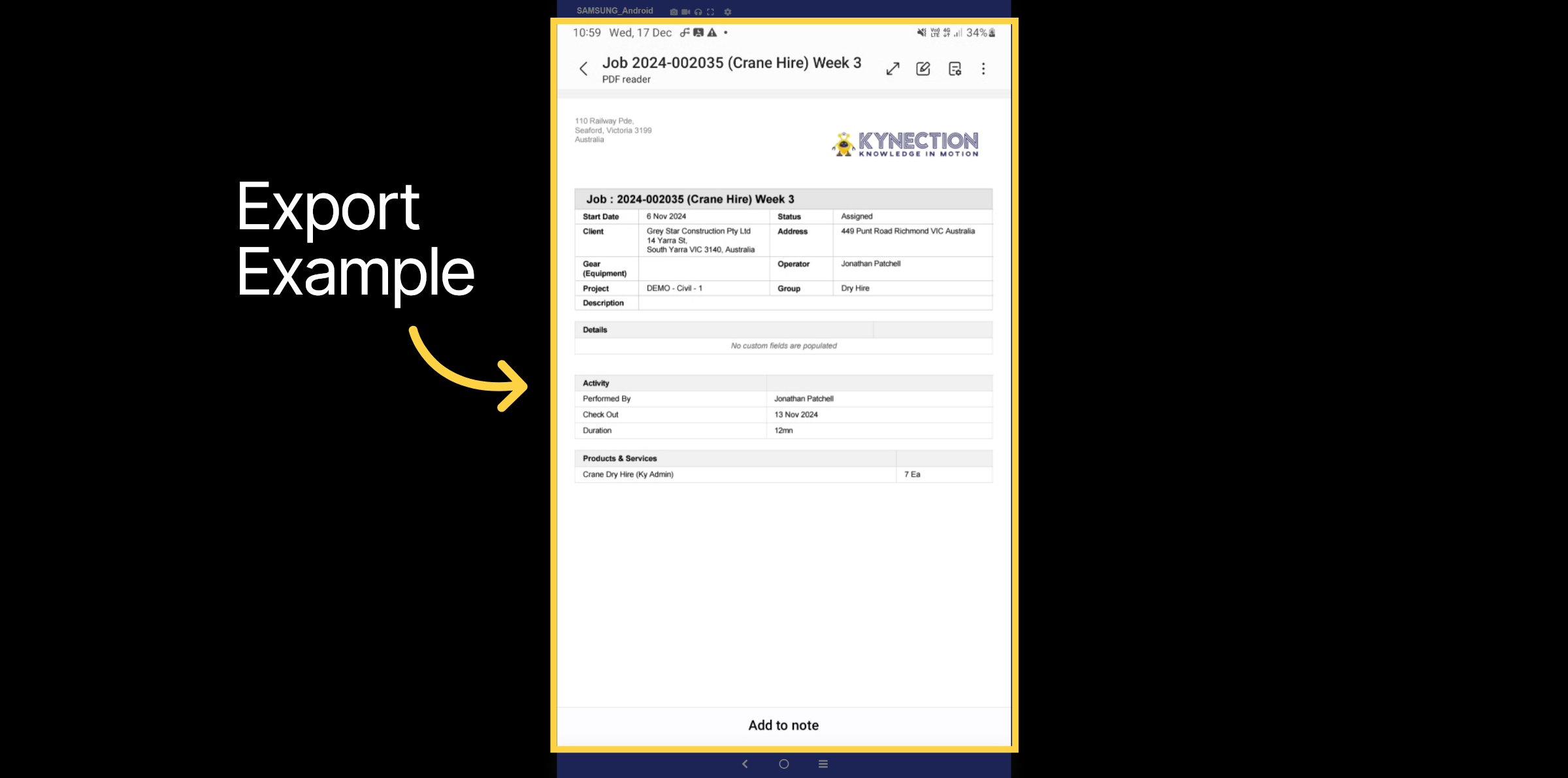Click the headphones audio icon in mirror toolbar
The image size is (1568, 778).
pyautogui.click(x=698, y=12)
